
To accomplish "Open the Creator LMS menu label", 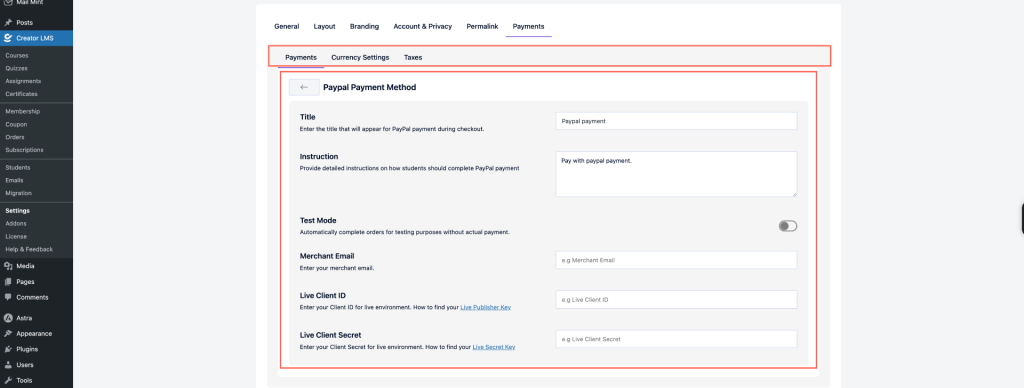I will [x=35, y=39].
